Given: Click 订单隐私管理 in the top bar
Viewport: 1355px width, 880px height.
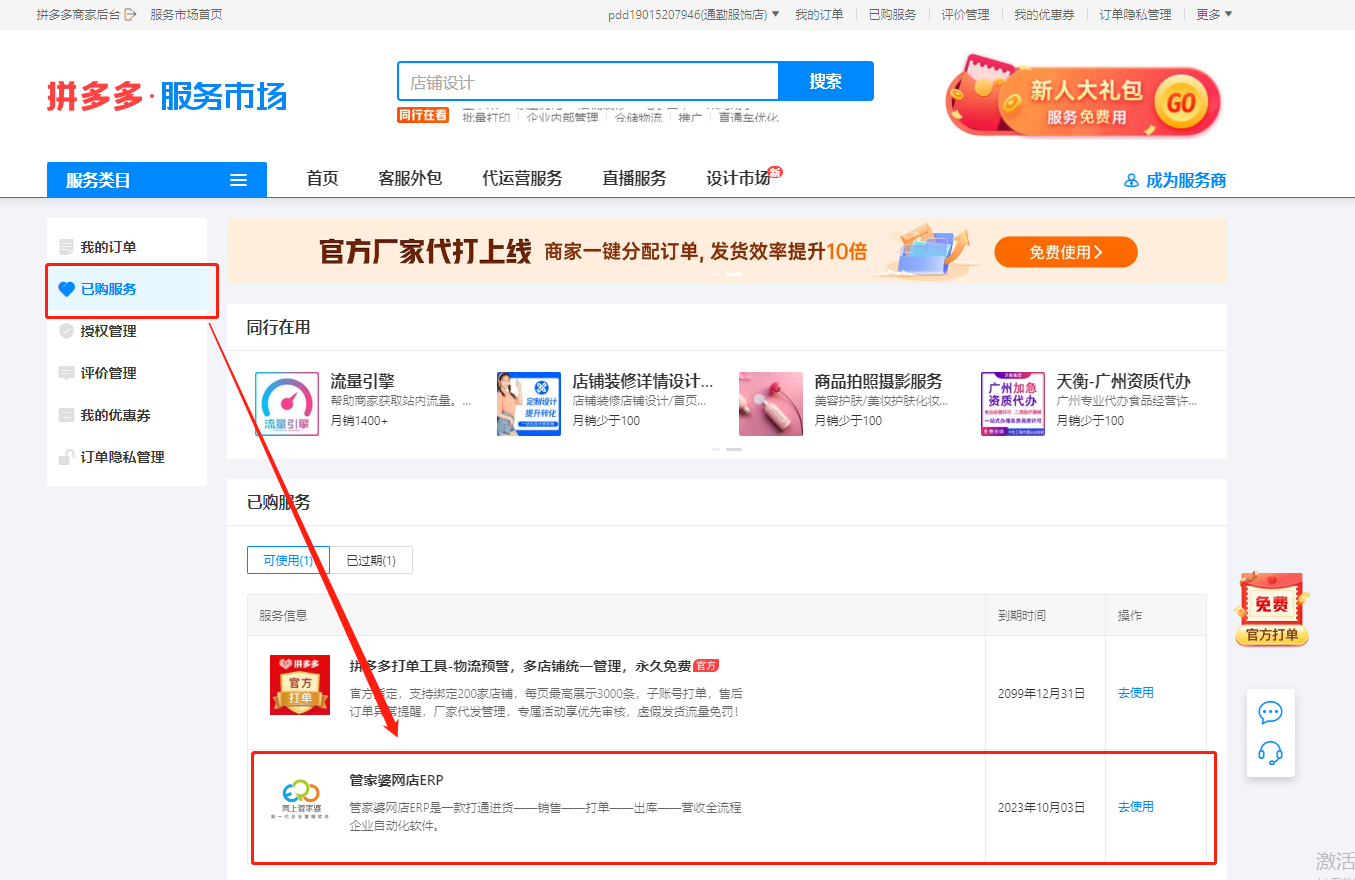Looking at the screenshot, I should coord(1135,14).
